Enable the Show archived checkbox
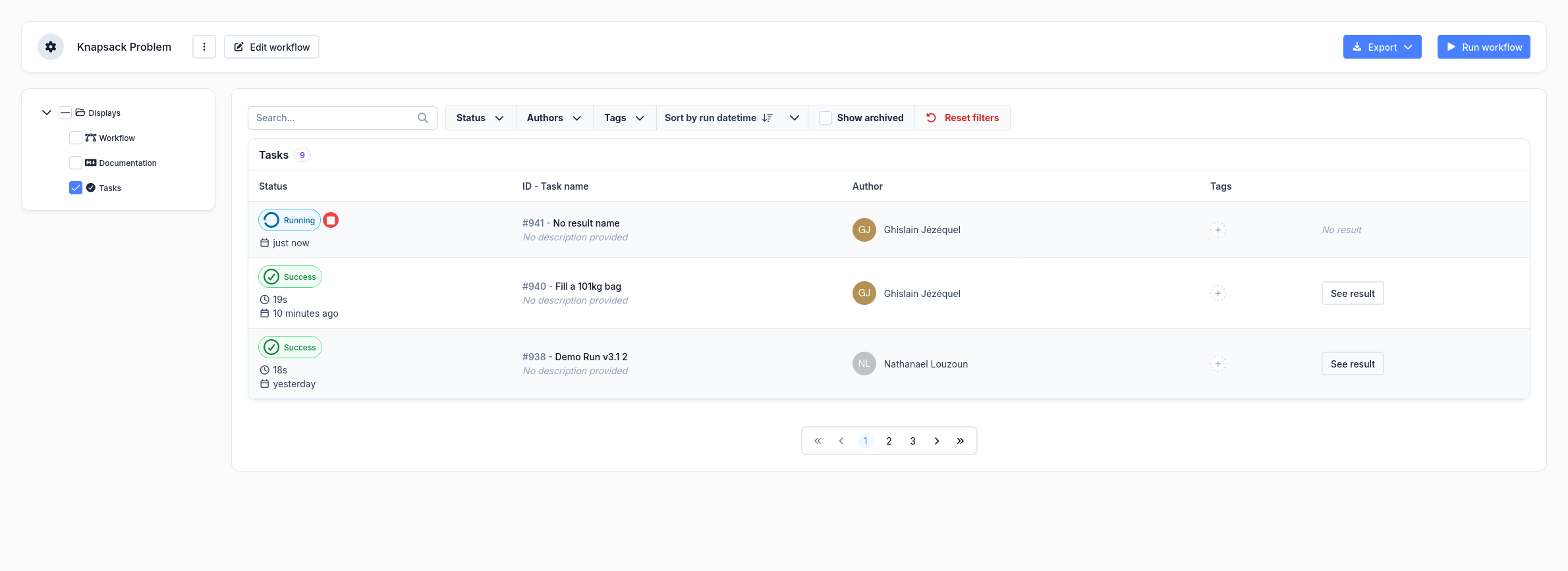 826,118
